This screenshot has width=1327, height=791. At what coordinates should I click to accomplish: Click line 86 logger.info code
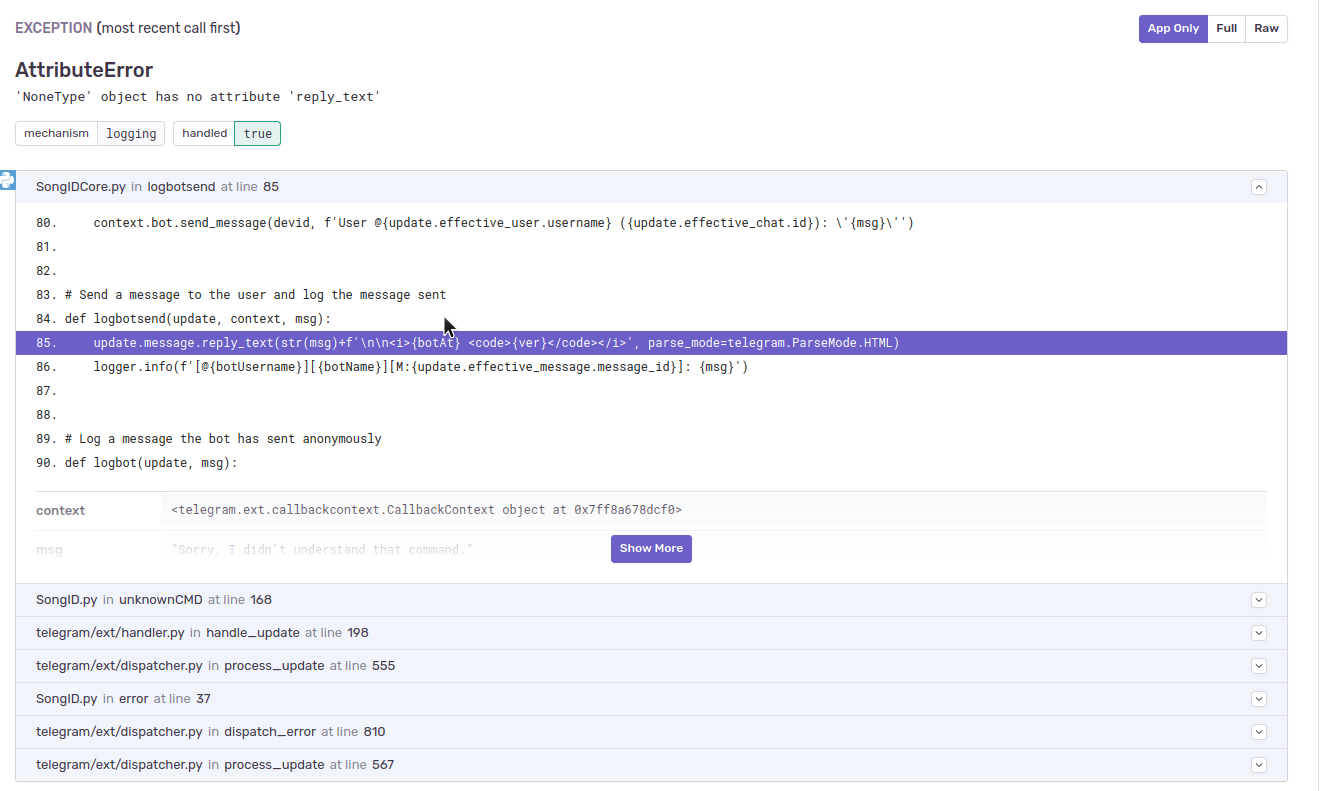pos(421,367)
